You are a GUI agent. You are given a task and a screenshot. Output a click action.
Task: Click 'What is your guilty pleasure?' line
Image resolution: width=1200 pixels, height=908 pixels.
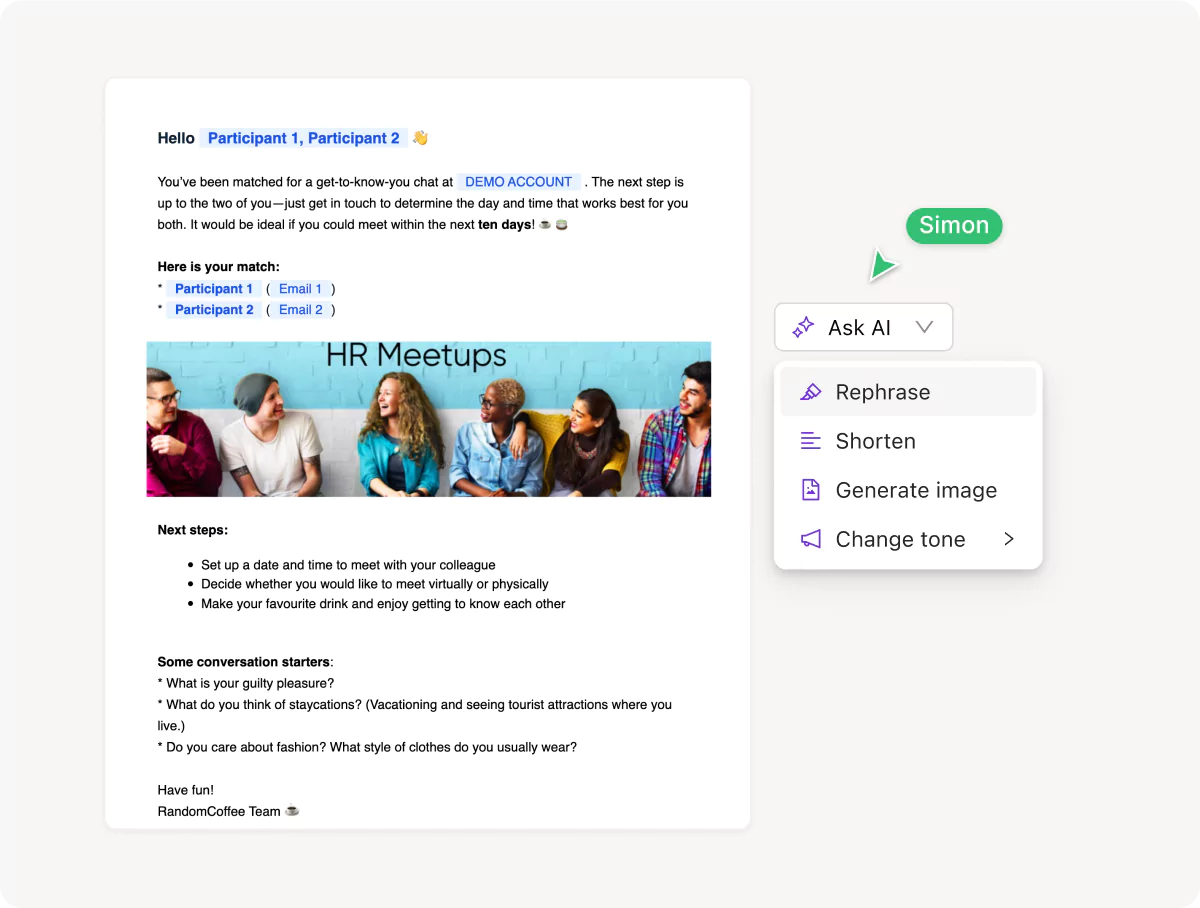coord(246,684)
